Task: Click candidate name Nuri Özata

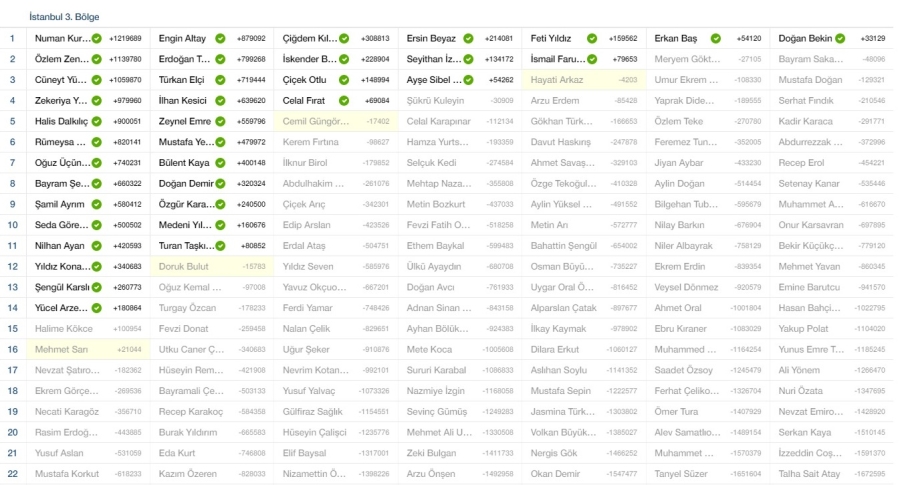Action: tap(800, 390)
